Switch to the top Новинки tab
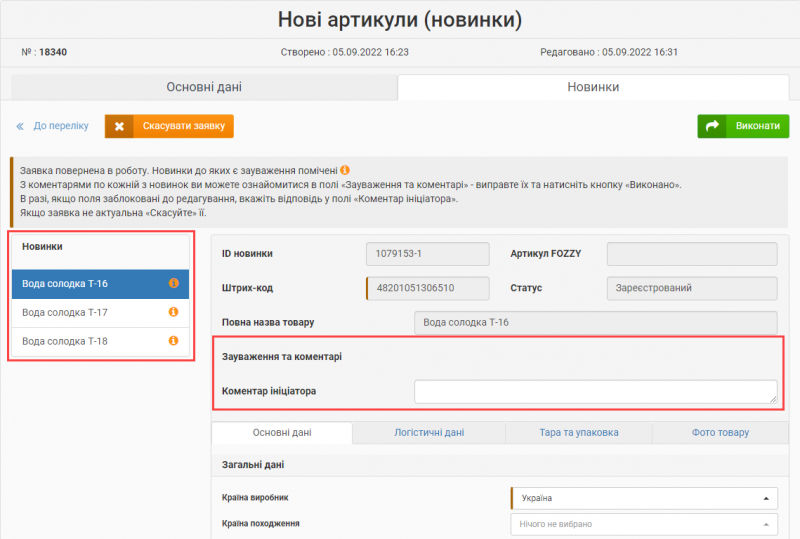The height and width of the screenshot is (539, 800). click(593, 87)
